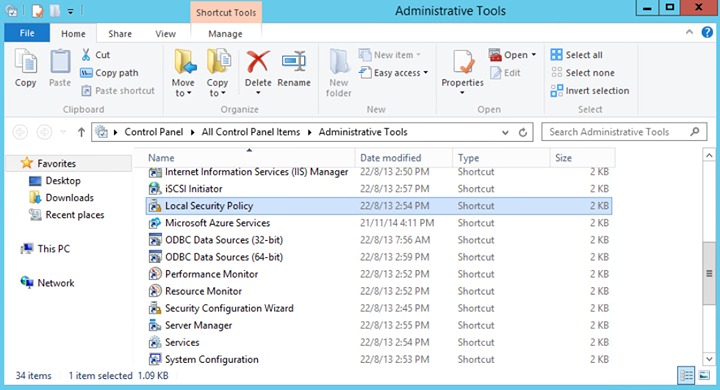Select the Performance Monitor icon

point(155,274)
